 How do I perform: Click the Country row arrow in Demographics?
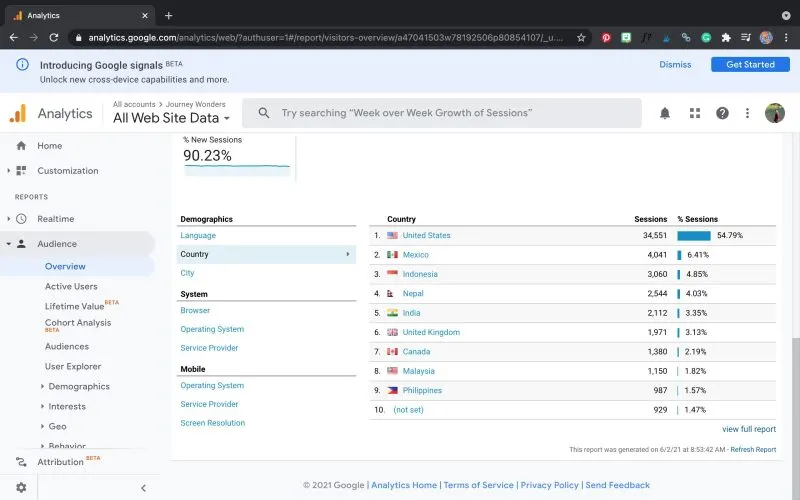(348, 254)
